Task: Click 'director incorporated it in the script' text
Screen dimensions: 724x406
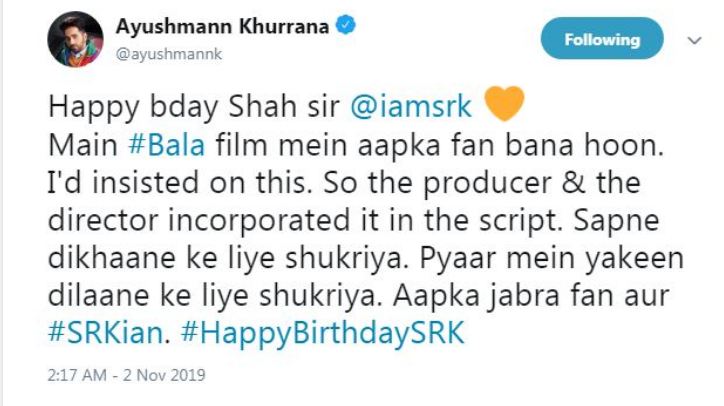Action: tap(305, 221)
